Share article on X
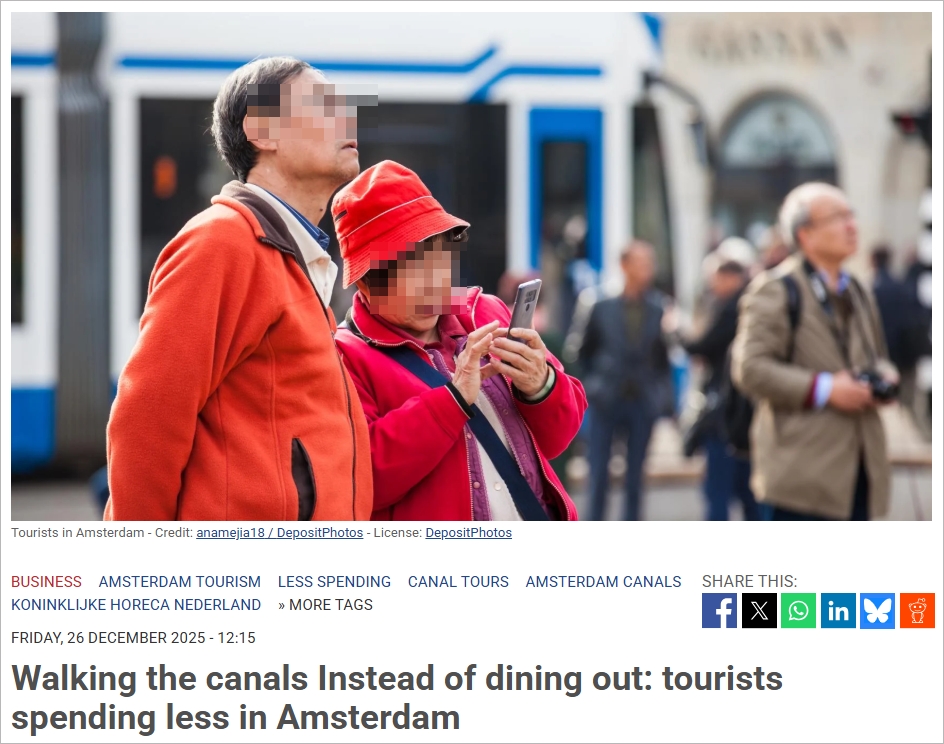The image size is (944, 744). pos(759,610)
